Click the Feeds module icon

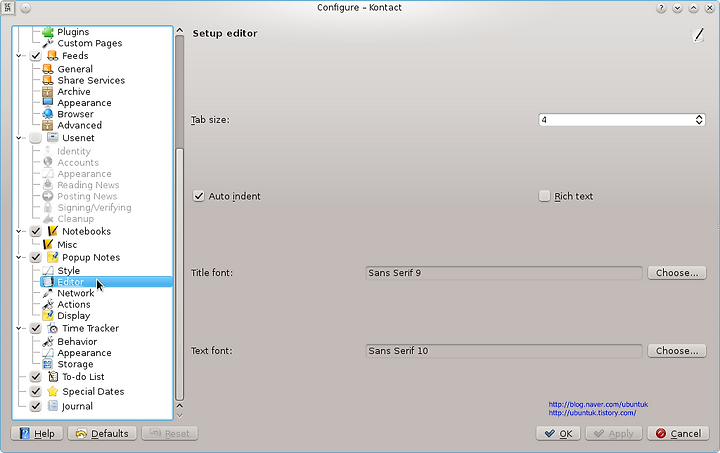pyautogui.click(x=53, y=56)
